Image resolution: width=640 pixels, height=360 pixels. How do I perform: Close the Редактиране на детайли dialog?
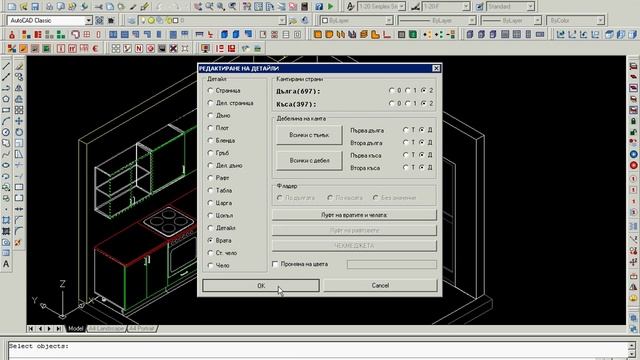click(x=436, y=68)
